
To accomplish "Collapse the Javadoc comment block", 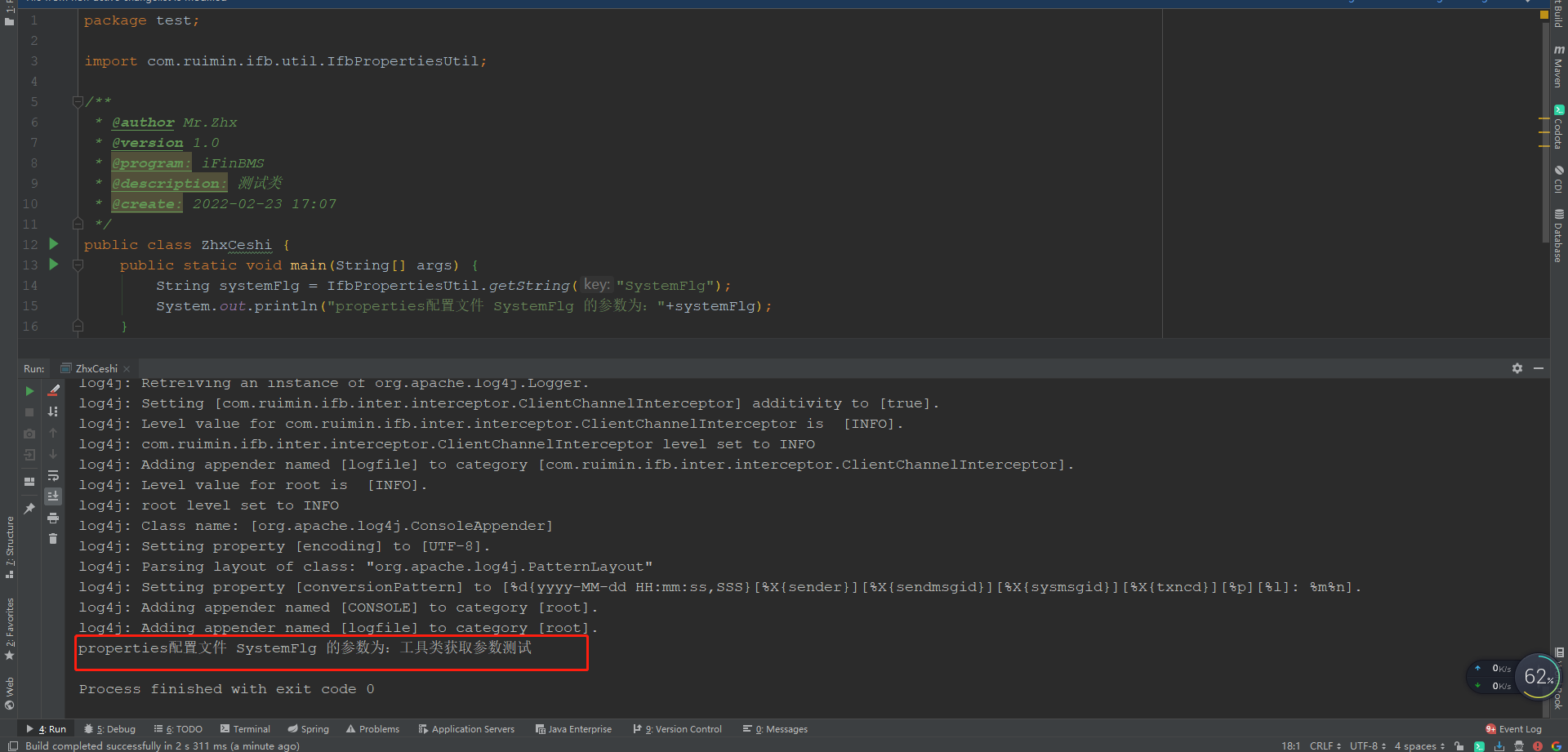I will 78,101.
